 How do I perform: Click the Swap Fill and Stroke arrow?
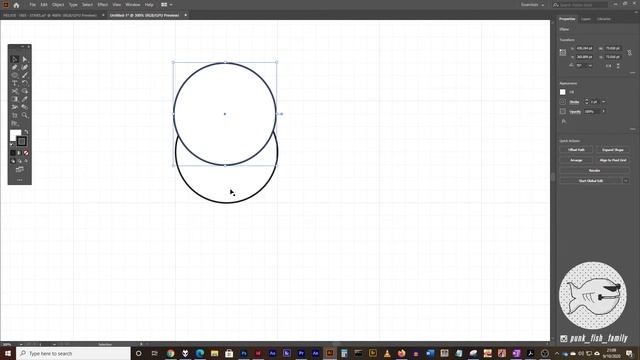(27, 131)
